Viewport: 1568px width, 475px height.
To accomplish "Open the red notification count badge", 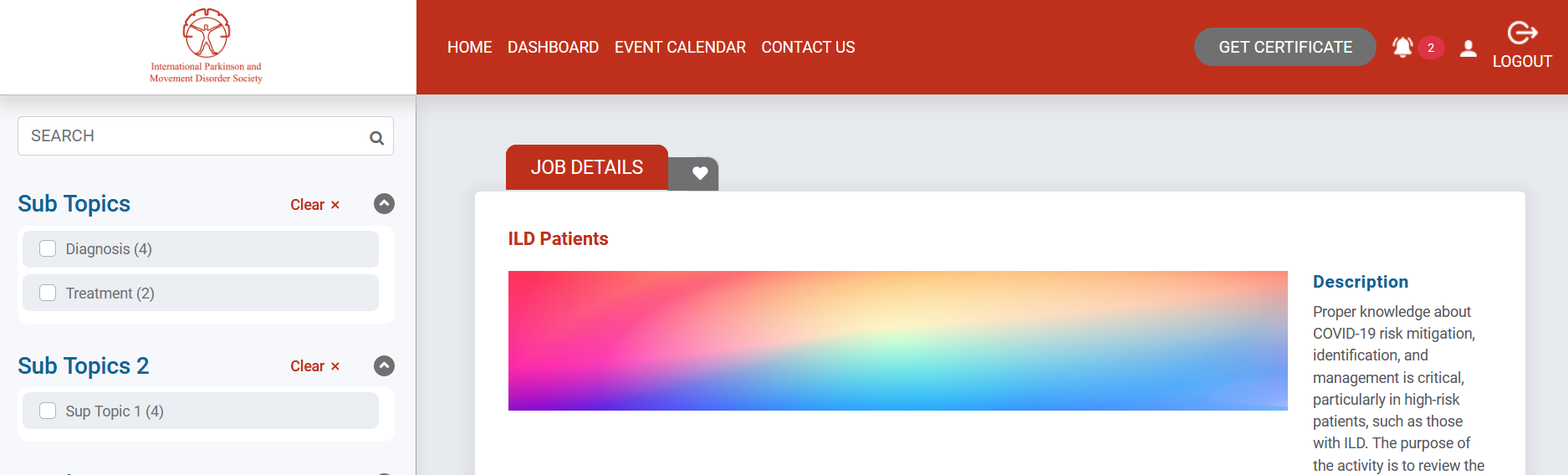I will pyautogui.click(x=1431, y=48).
